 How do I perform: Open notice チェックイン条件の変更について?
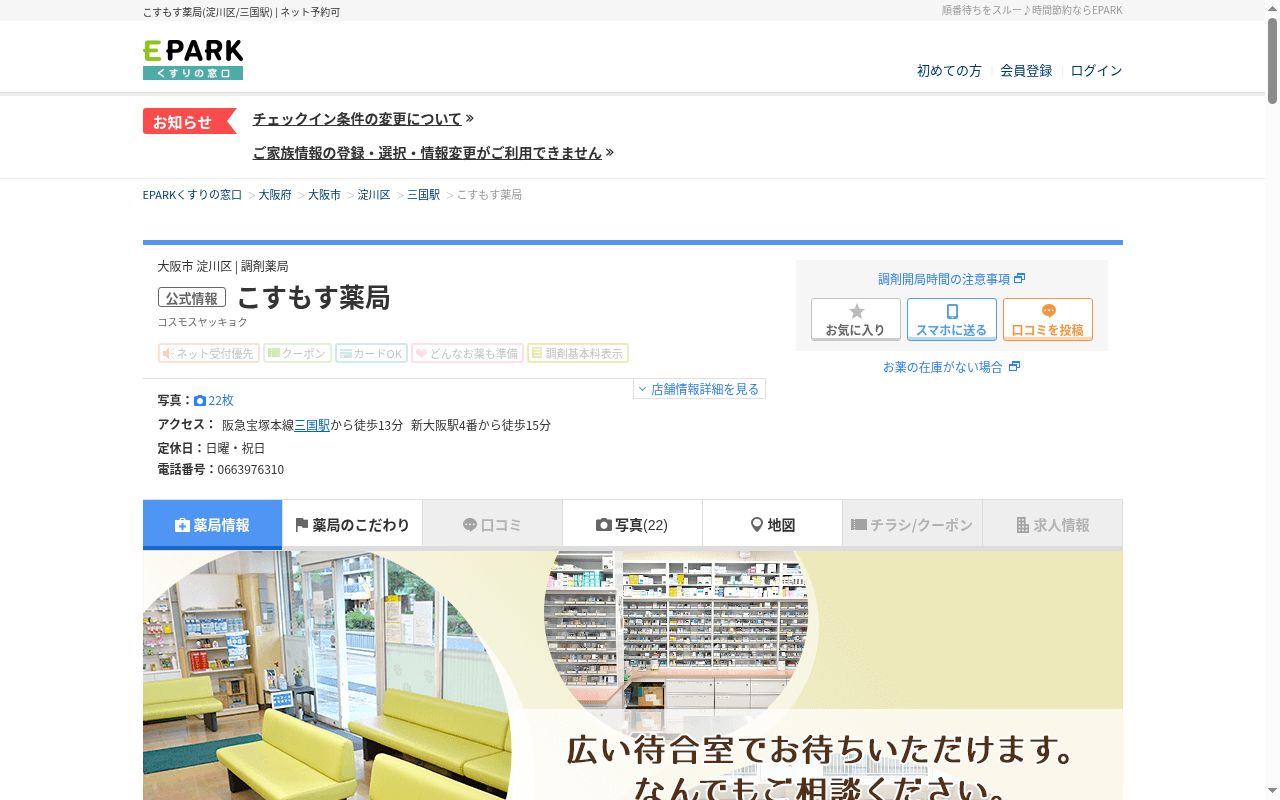point(357,119)
